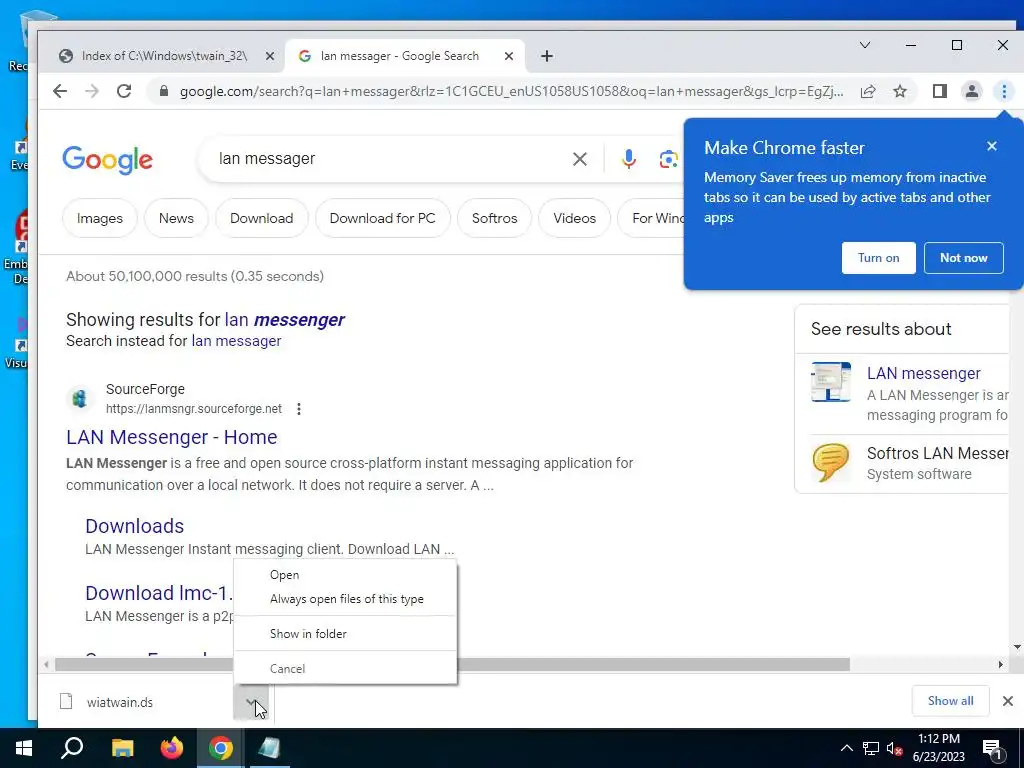Screen dimensions: 1024x768
Task: Click the Chrome taskbar icon
Action: [x=221, y=748]
